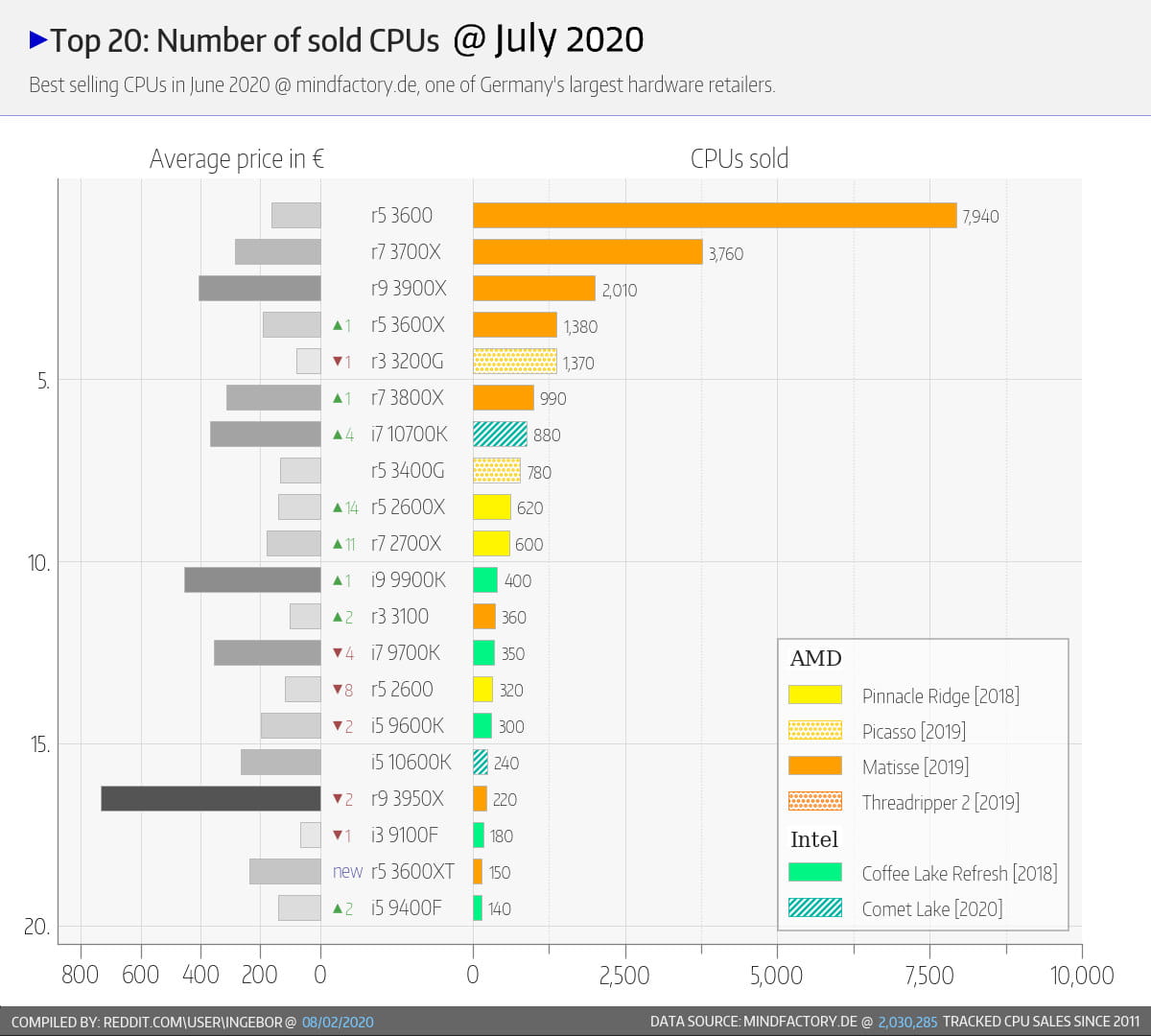Click the red down arrow beside r9 3950X
1151x1036 pixels.
coord(338,799)
